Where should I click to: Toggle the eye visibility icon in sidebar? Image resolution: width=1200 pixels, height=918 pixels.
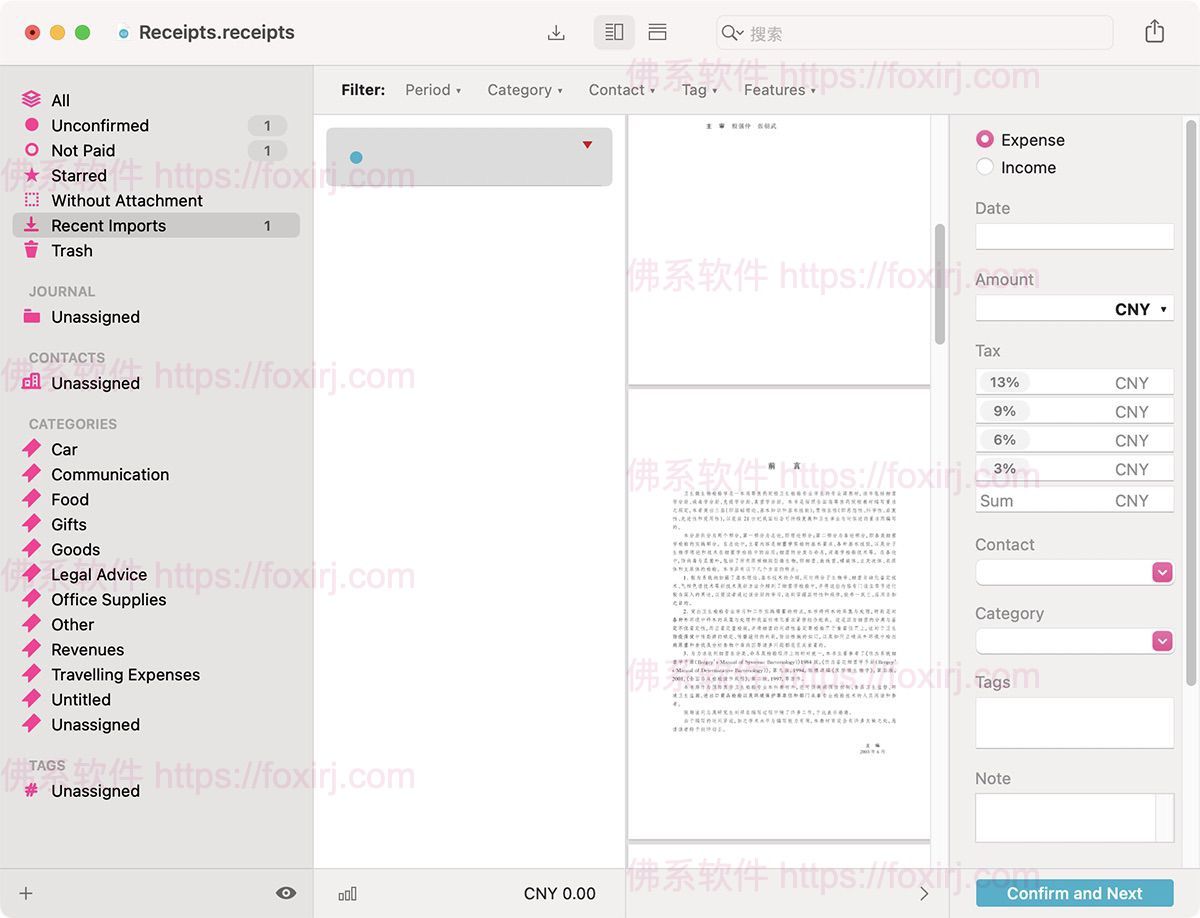(x=286, y=894)
